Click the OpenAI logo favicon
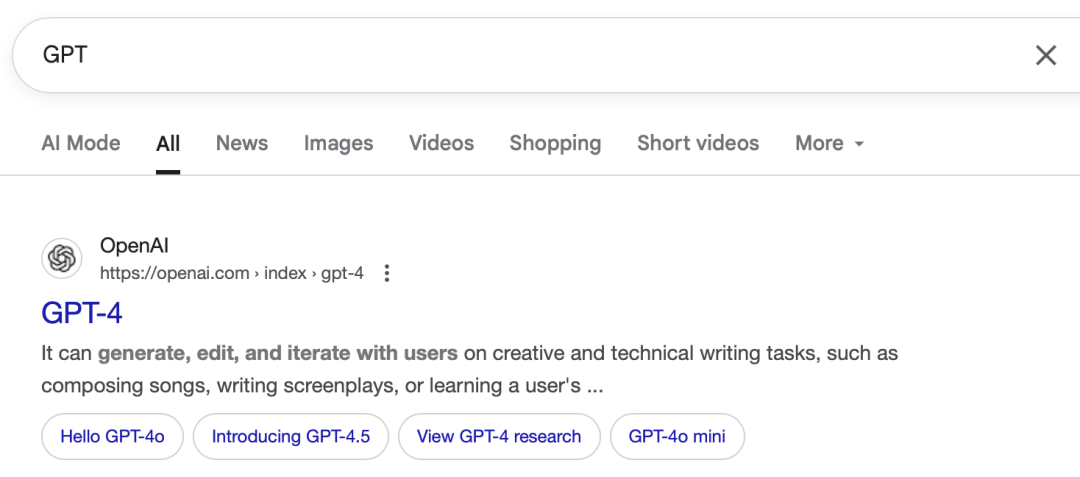Viewport: 1080px width, 477px height. point(62,259)
